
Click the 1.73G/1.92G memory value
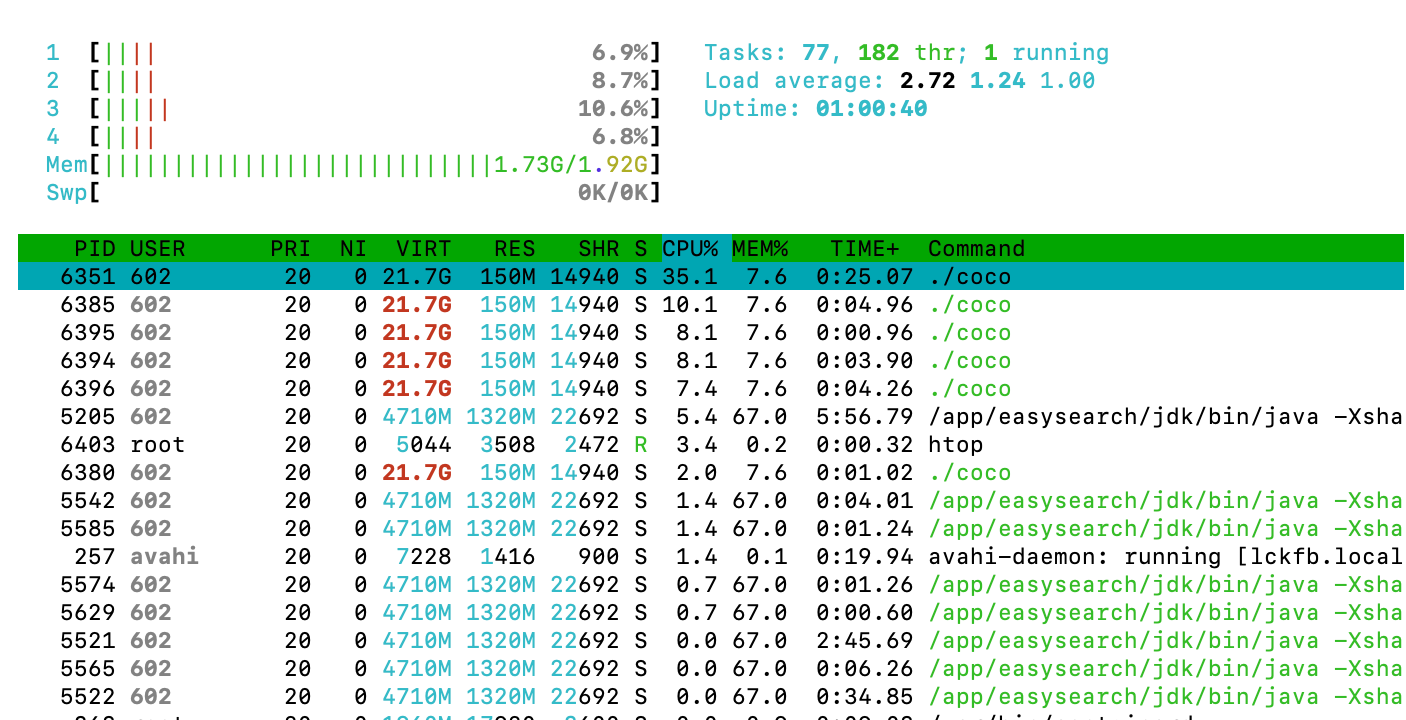571,164
